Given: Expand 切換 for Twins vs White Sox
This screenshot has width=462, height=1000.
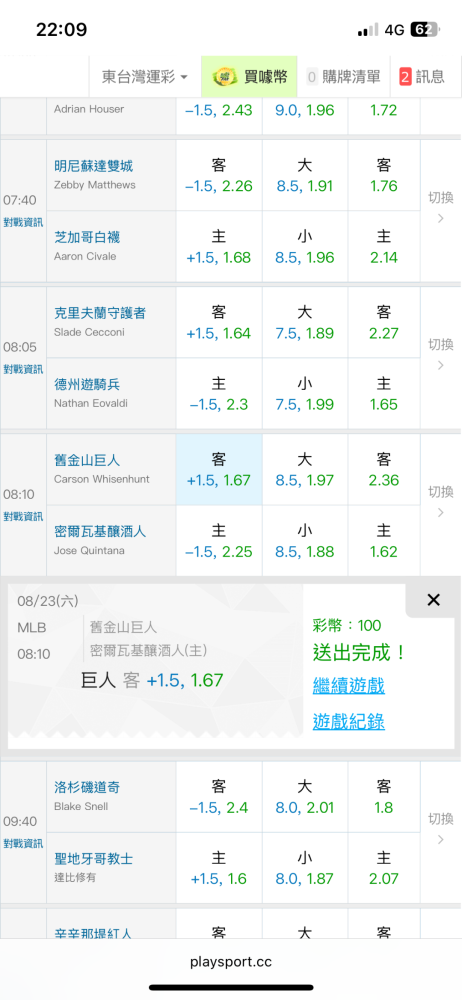Looking at the screenshot, I should pos(440,208).
